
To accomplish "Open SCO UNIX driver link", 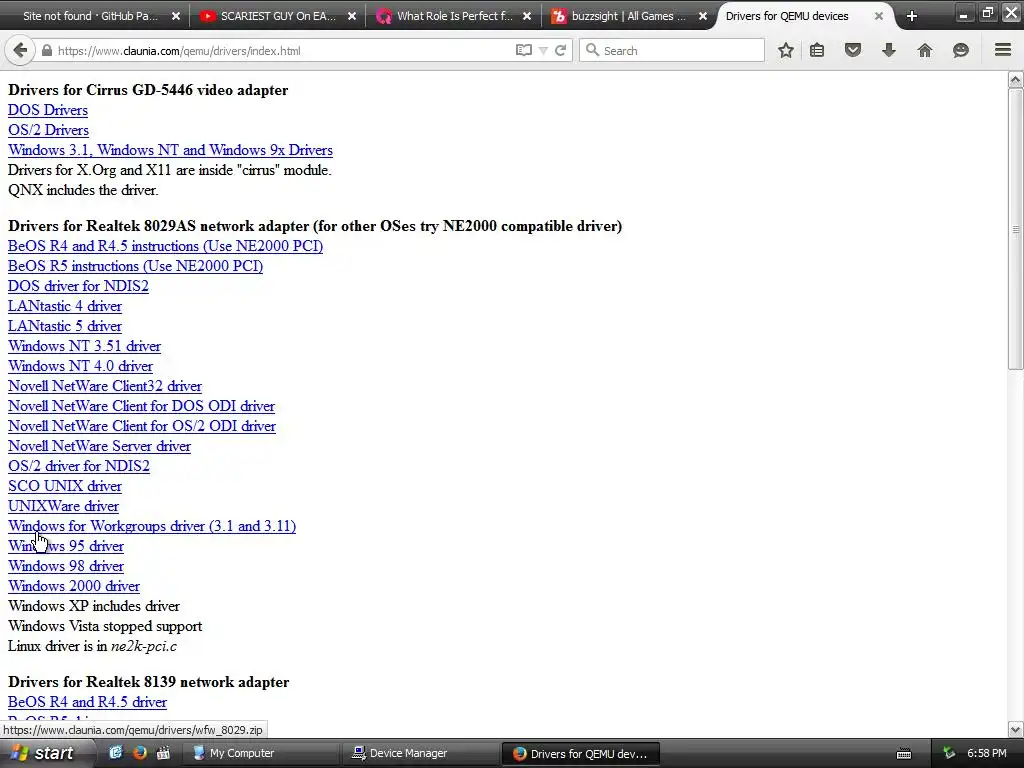I will tap(65, 487).
